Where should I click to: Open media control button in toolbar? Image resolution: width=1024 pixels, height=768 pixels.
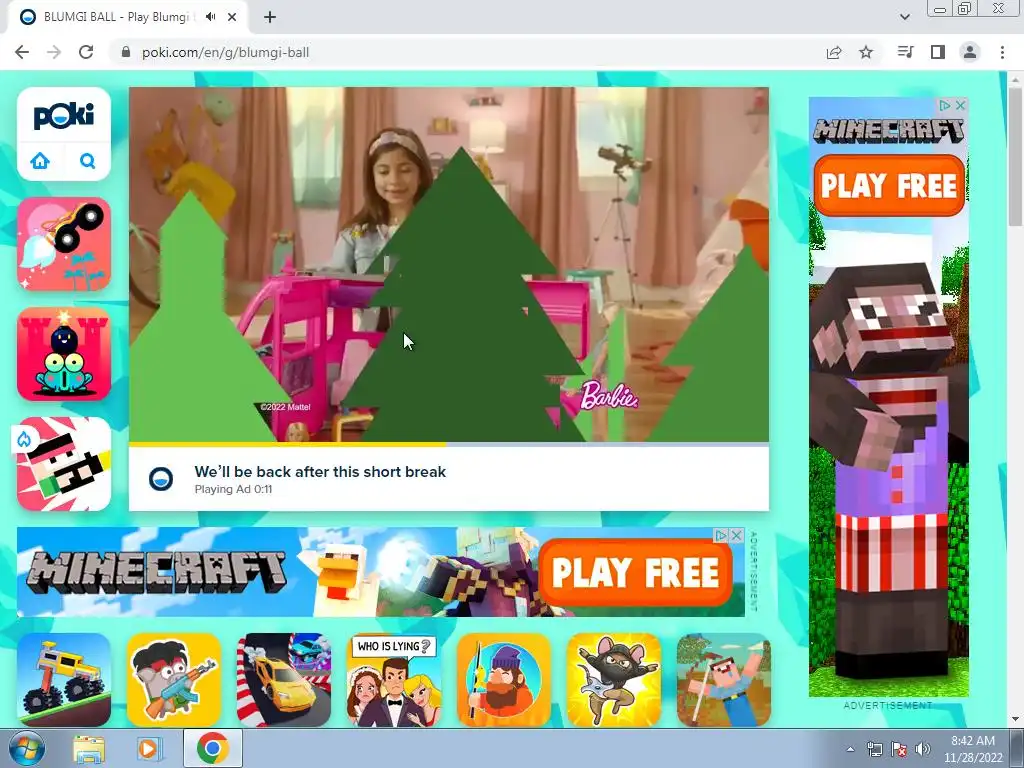[905, 52]
